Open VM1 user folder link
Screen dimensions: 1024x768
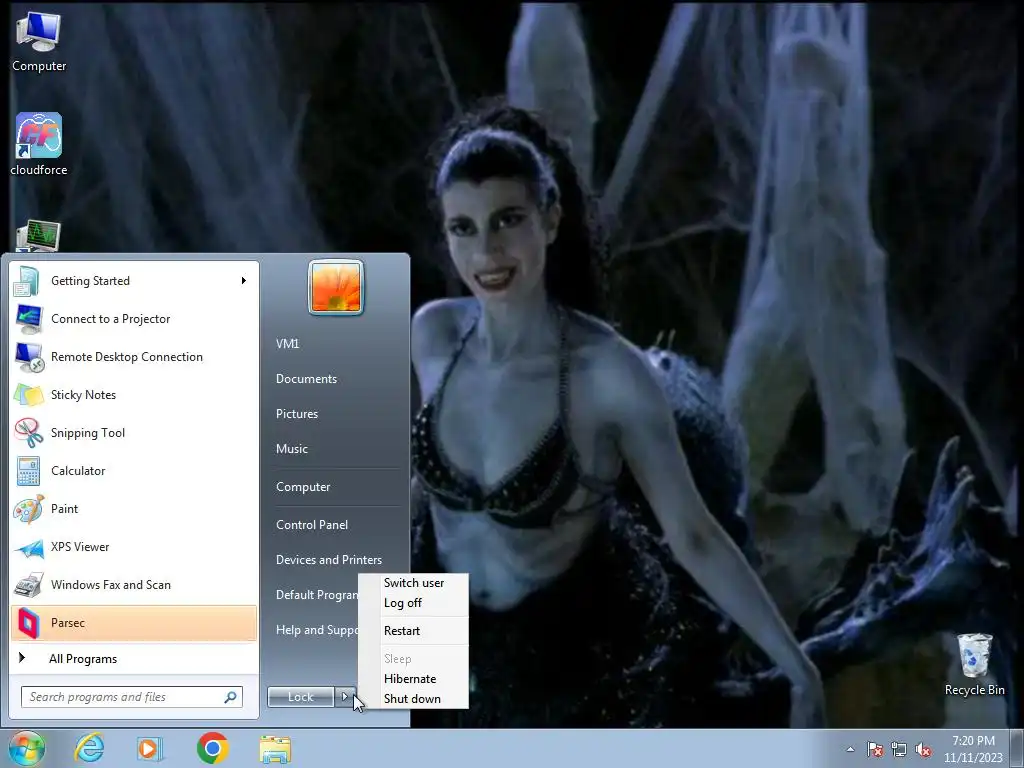287,344
